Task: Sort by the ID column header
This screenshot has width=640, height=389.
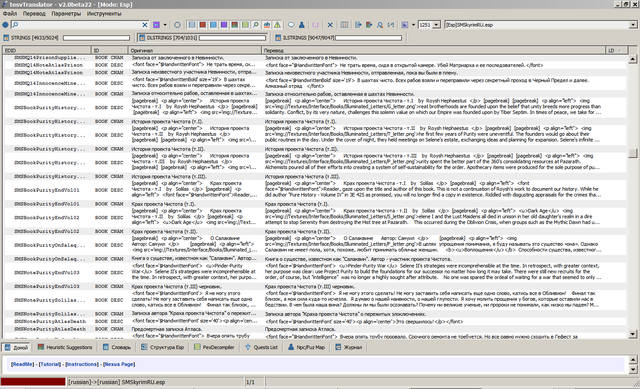Action: click(x=110, y=50)
